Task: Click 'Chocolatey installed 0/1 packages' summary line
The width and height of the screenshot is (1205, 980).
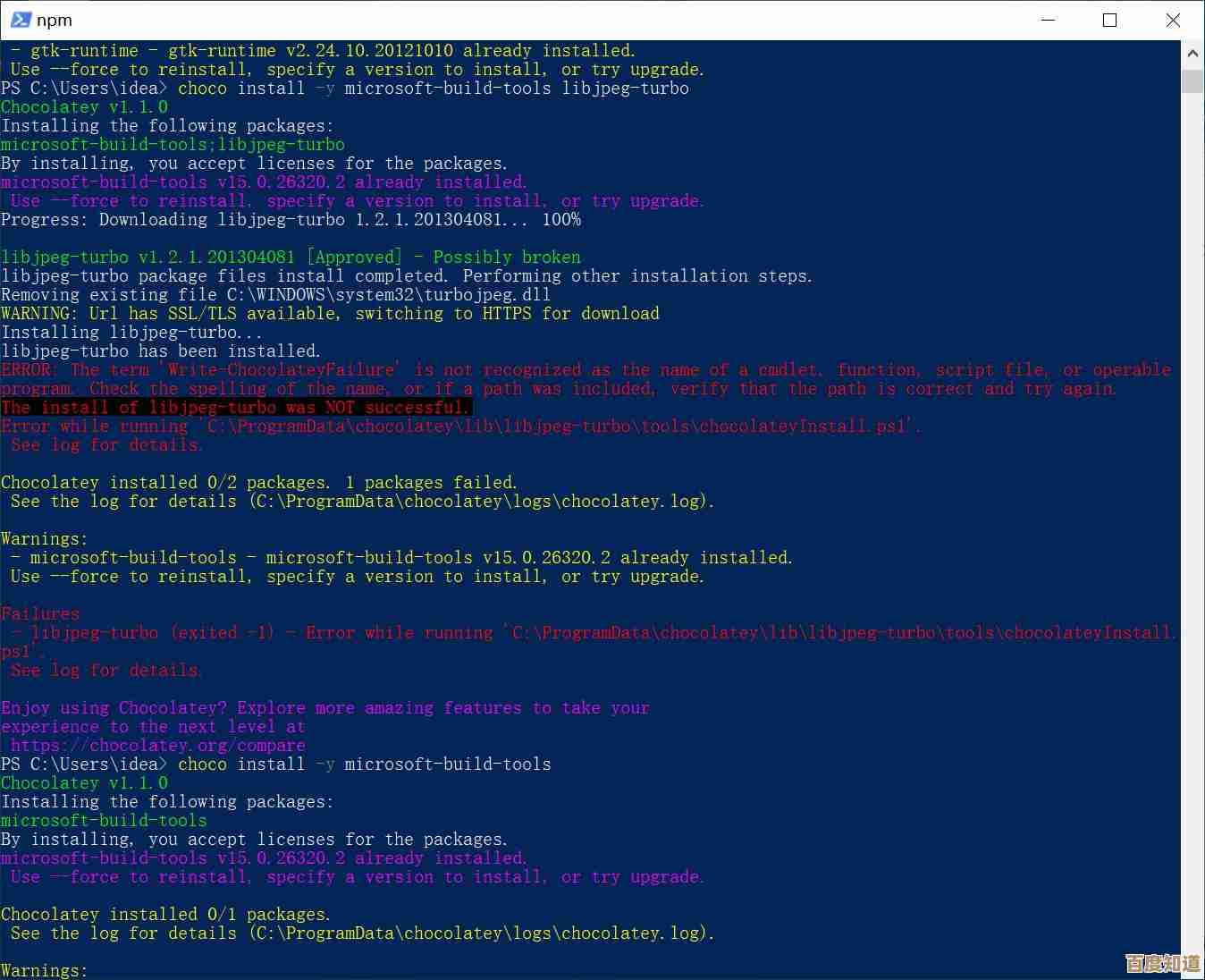Action: click(x=165, y=915)
